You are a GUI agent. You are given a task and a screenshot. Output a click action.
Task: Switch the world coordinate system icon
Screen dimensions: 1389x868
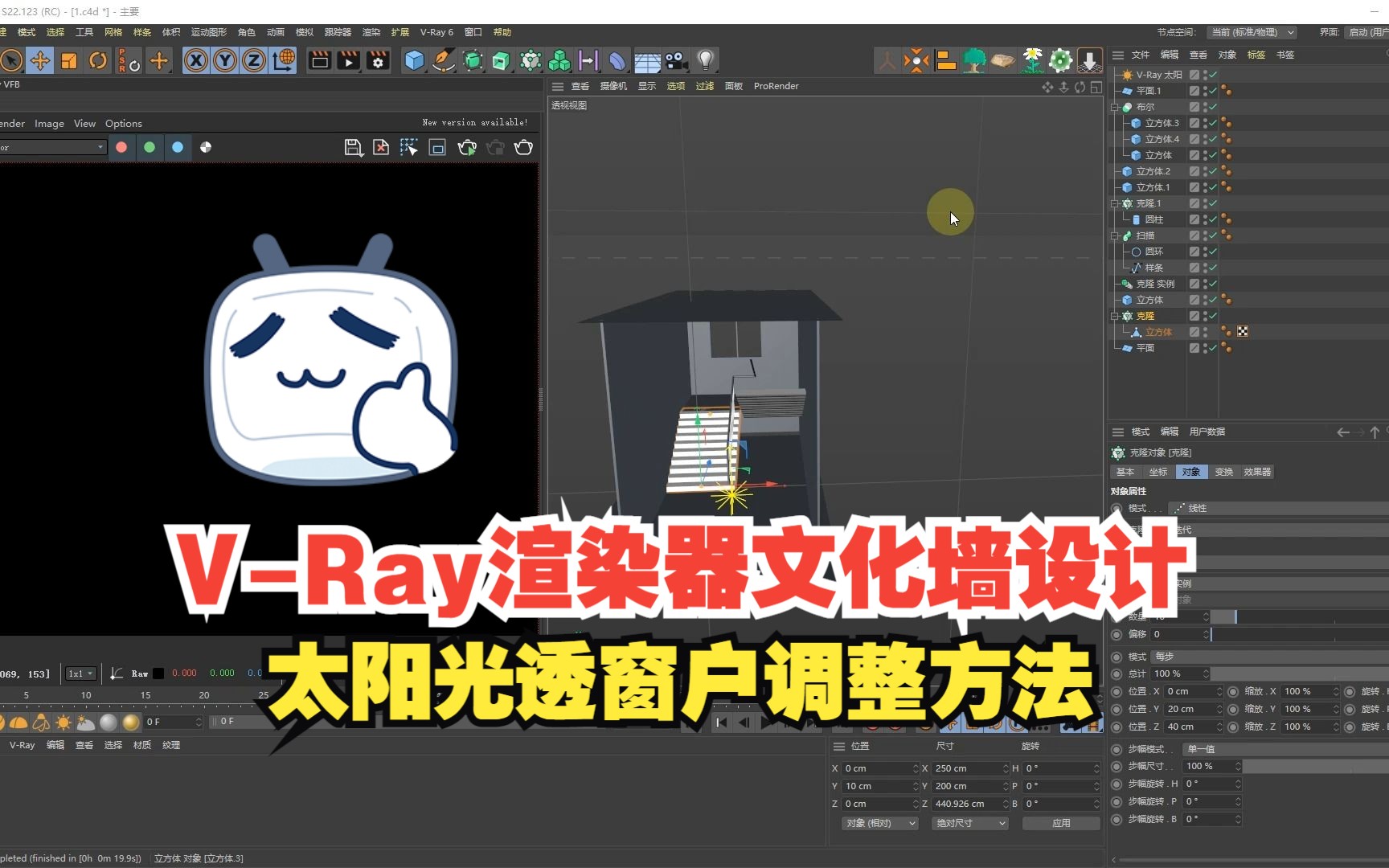click(x=284, y=60)
